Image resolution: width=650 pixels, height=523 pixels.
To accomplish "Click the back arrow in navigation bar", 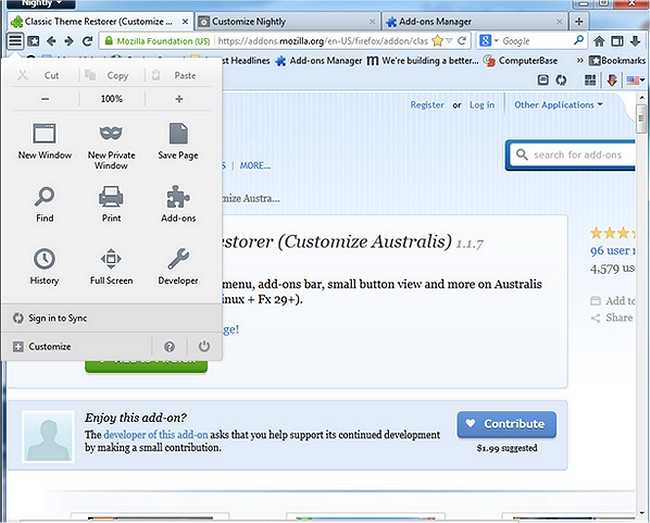I will [51, 41].
